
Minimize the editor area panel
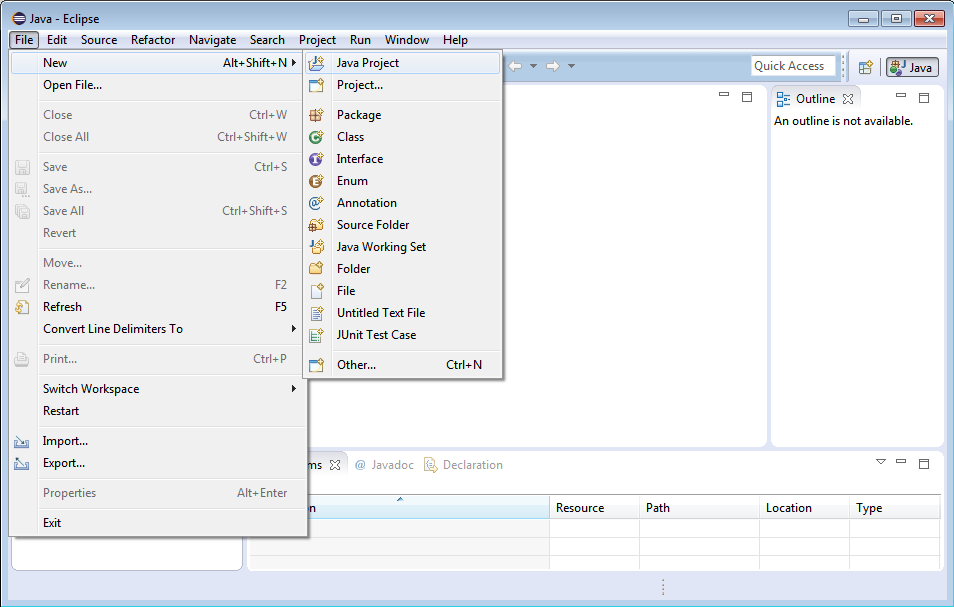point(724,95)
